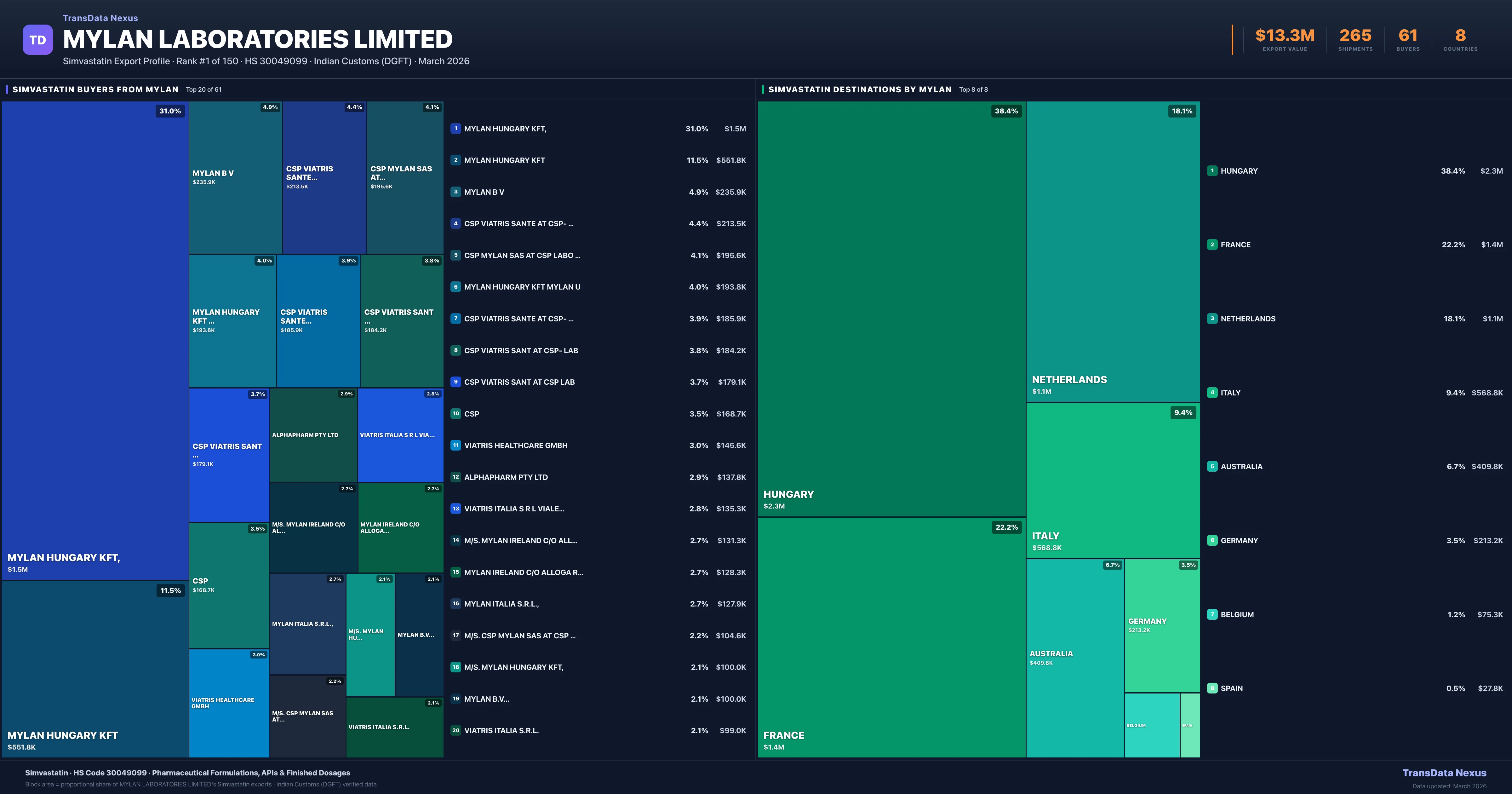Click VIATRIS HEALTHCARE GMBH in the buyers list
Image resolution: width=1512 pixels, height=794 pixels.
tap(516, 445)
